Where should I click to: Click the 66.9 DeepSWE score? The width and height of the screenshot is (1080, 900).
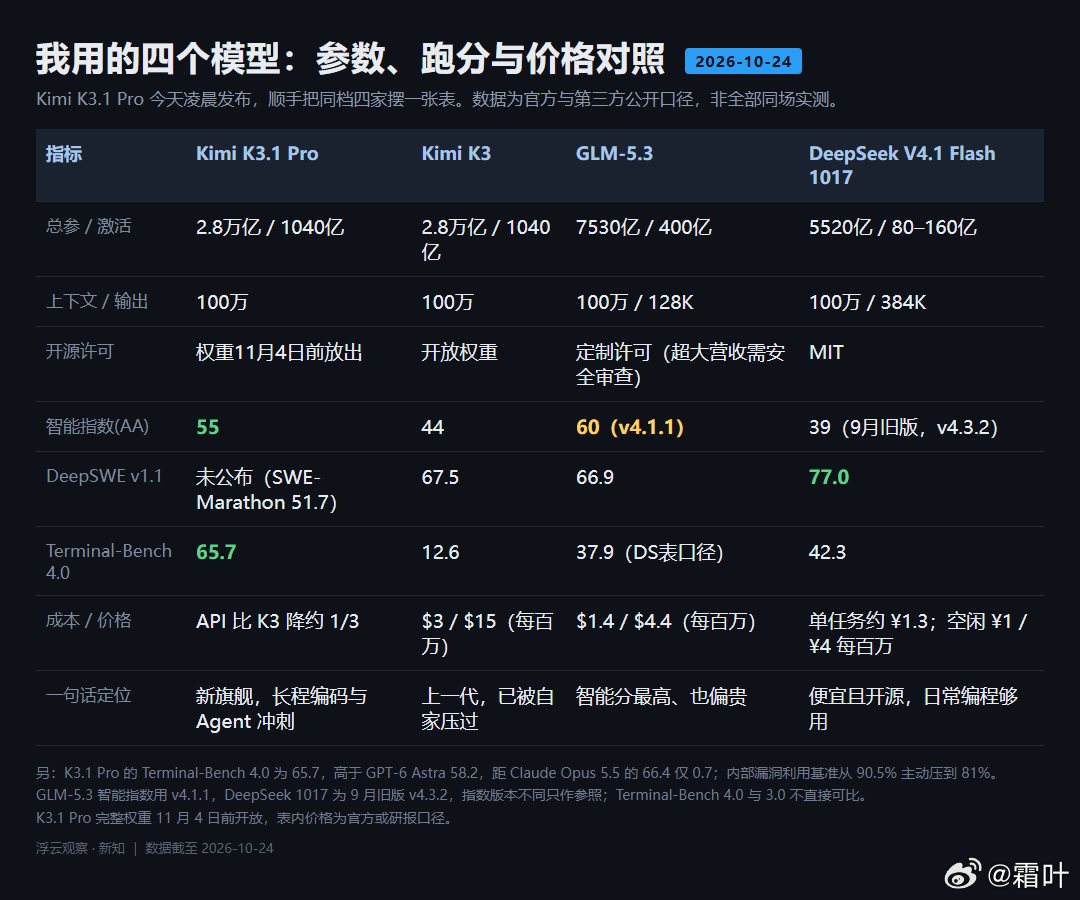pos(594,477)
